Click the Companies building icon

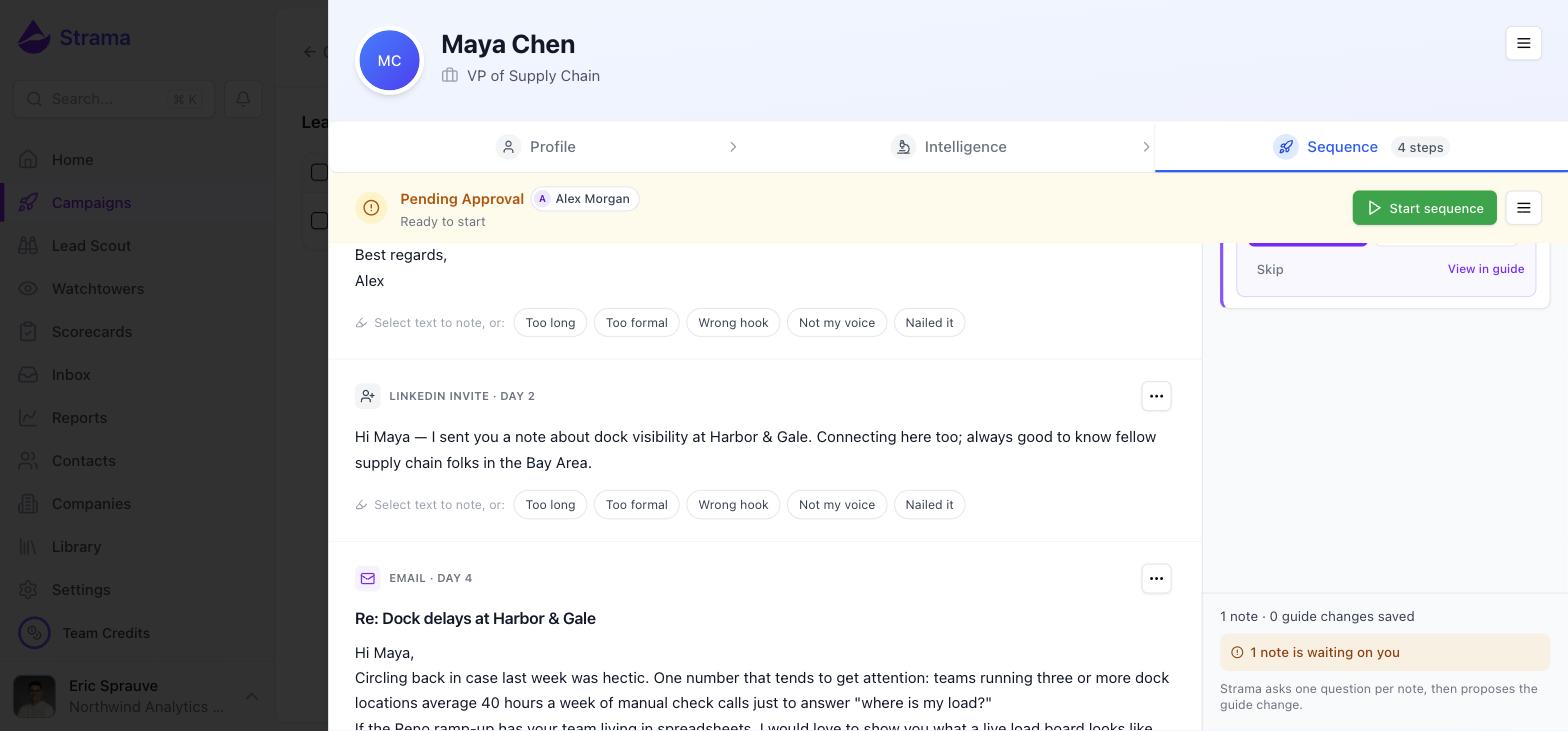point(28,504)
